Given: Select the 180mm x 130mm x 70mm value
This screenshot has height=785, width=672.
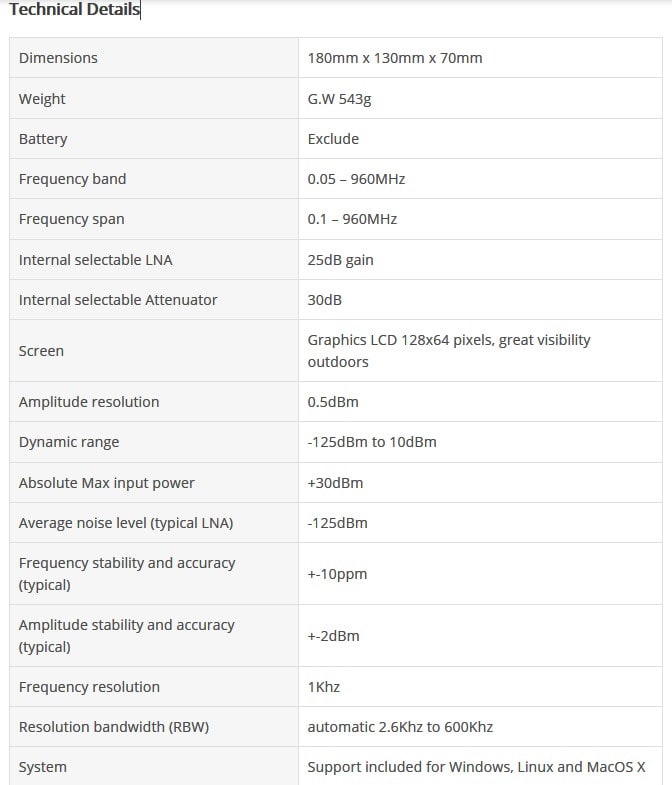Looking at the screenshot, I should pyautogui.click(x=395, y=58).
